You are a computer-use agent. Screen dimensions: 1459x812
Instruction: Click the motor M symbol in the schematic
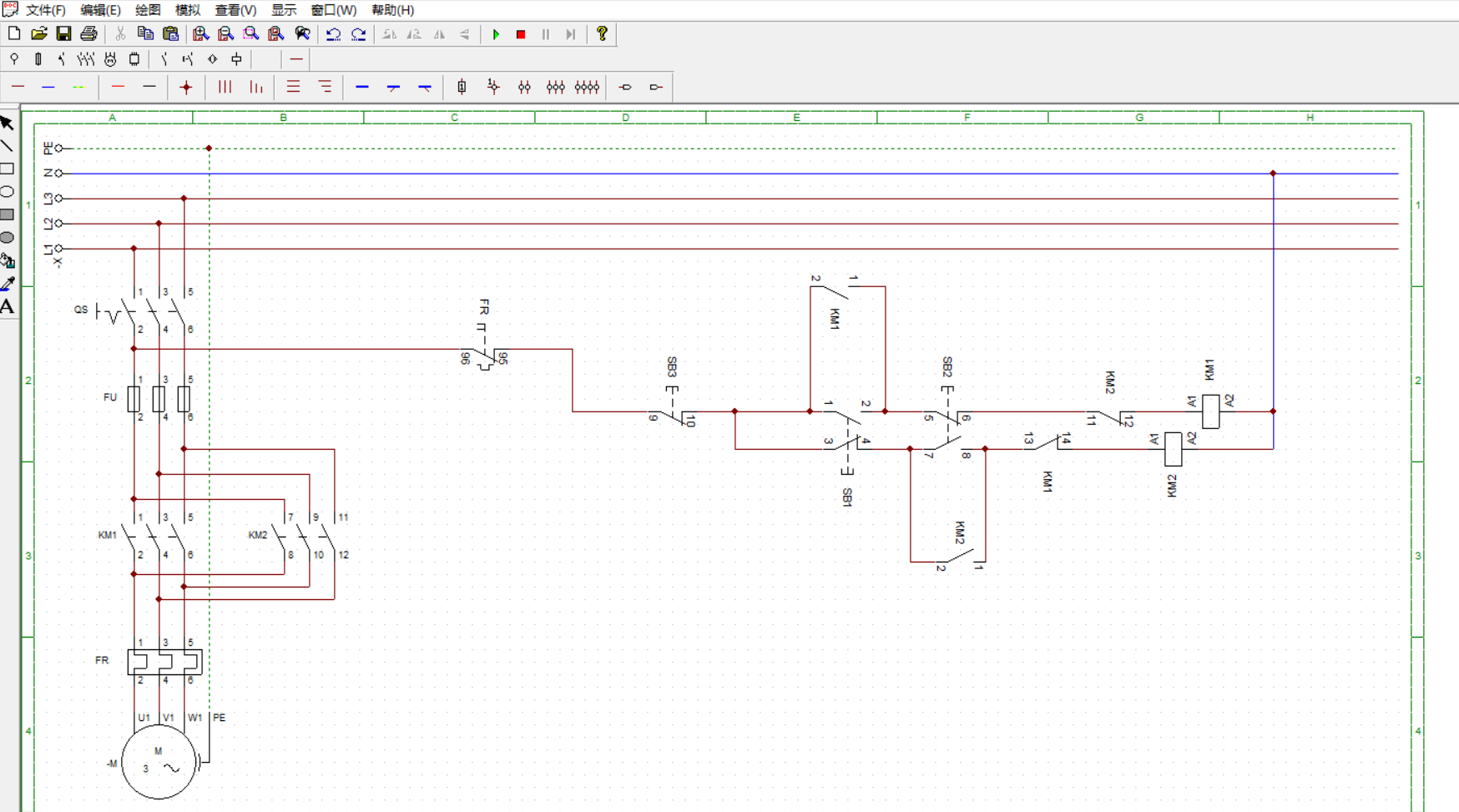(159, 762)
